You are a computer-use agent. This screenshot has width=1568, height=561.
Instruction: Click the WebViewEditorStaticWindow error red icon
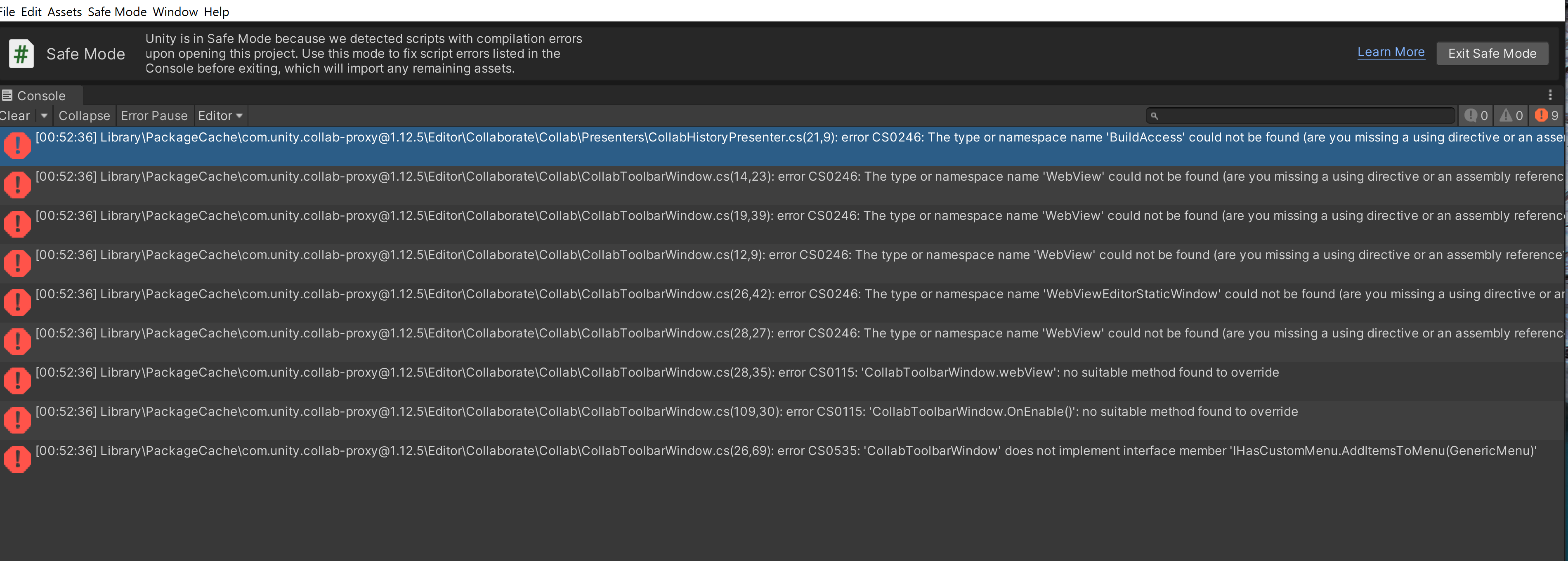[18, 302]
